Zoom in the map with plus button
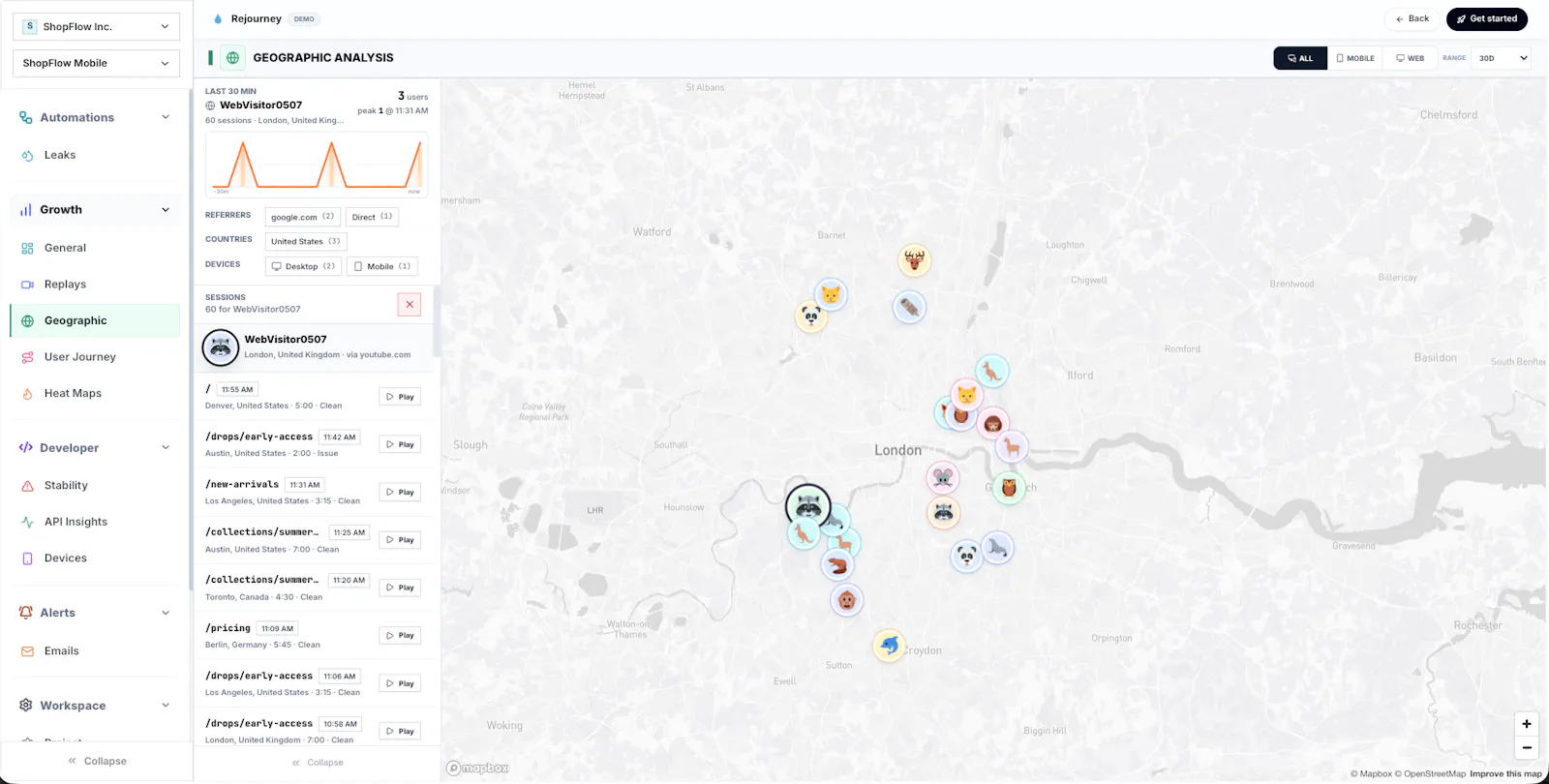 1527,724
